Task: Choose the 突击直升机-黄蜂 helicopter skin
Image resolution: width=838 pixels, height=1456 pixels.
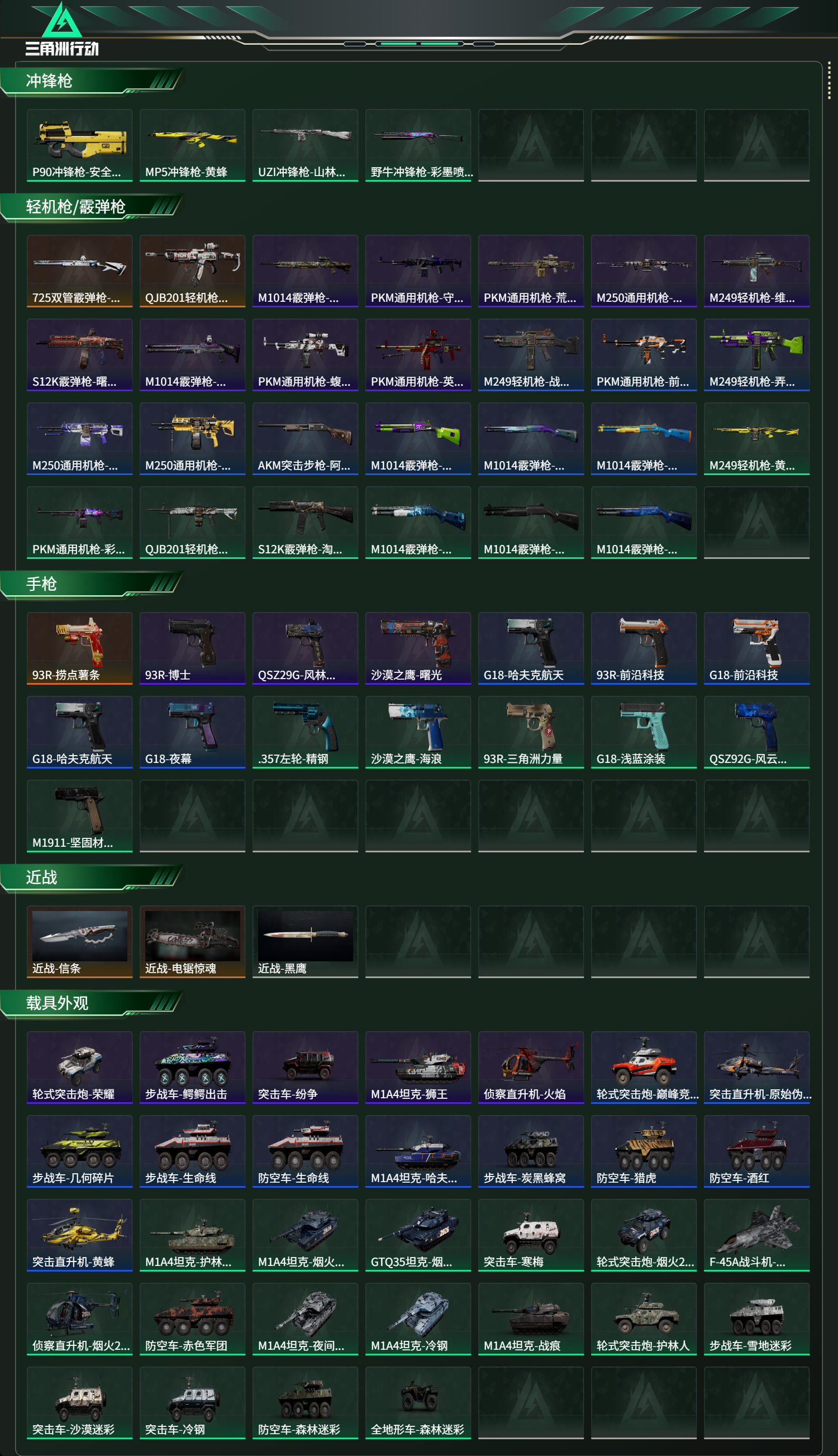Action: pyautogui.click(x=79, y=1235)
